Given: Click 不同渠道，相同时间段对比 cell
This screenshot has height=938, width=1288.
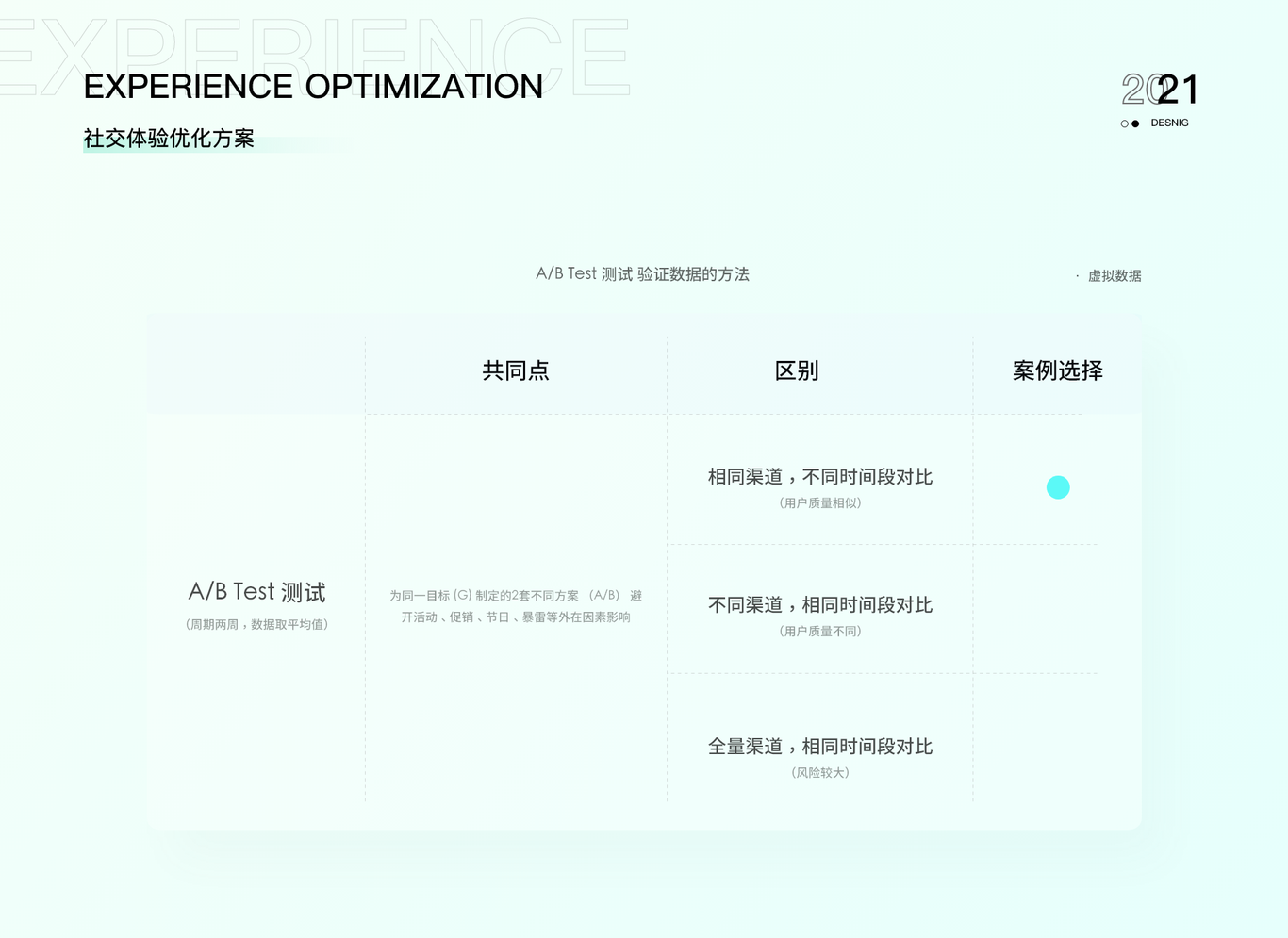Looking at the screenshot, I should [x=820, y=605].
